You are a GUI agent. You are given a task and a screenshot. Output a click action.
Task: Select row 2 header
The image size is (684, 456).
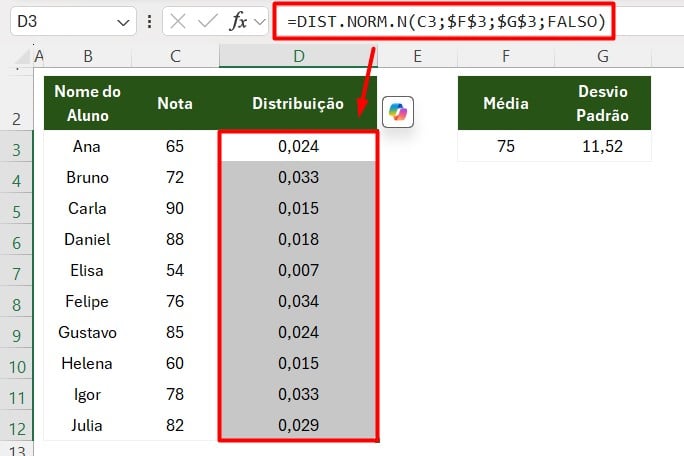16,103
